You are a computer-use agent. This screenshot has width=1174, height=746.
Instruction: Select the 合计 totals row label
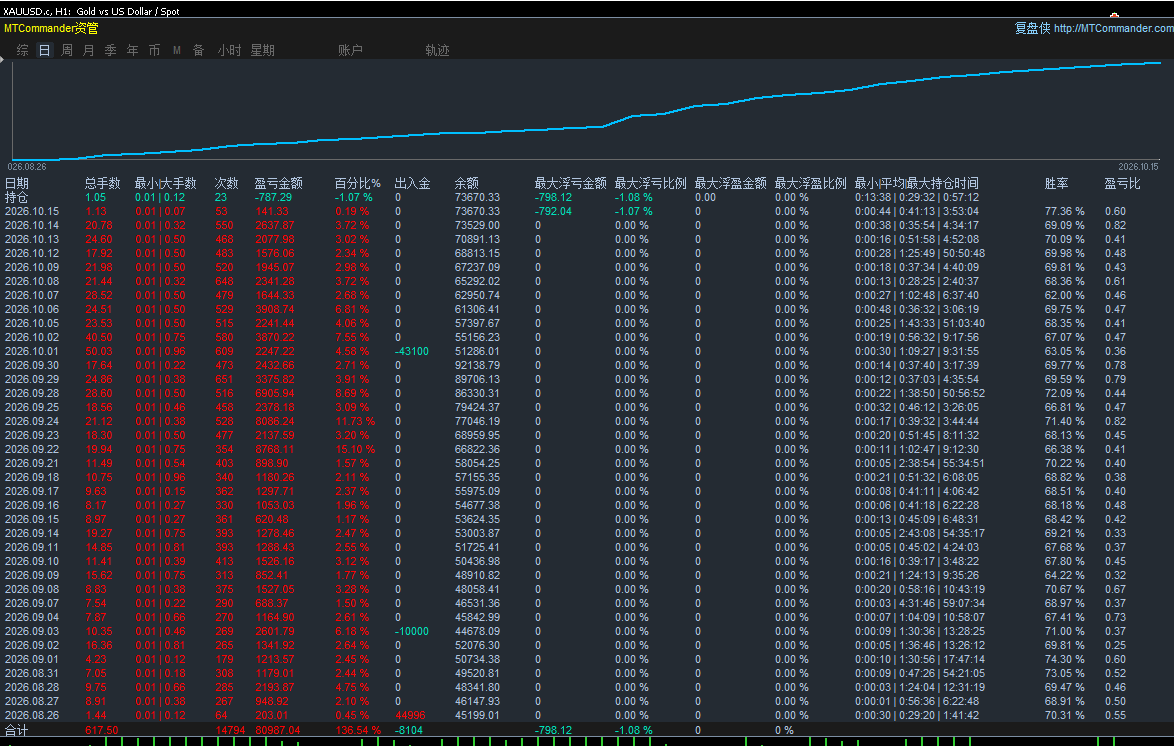pyautogui.click(x=16, y=730)
